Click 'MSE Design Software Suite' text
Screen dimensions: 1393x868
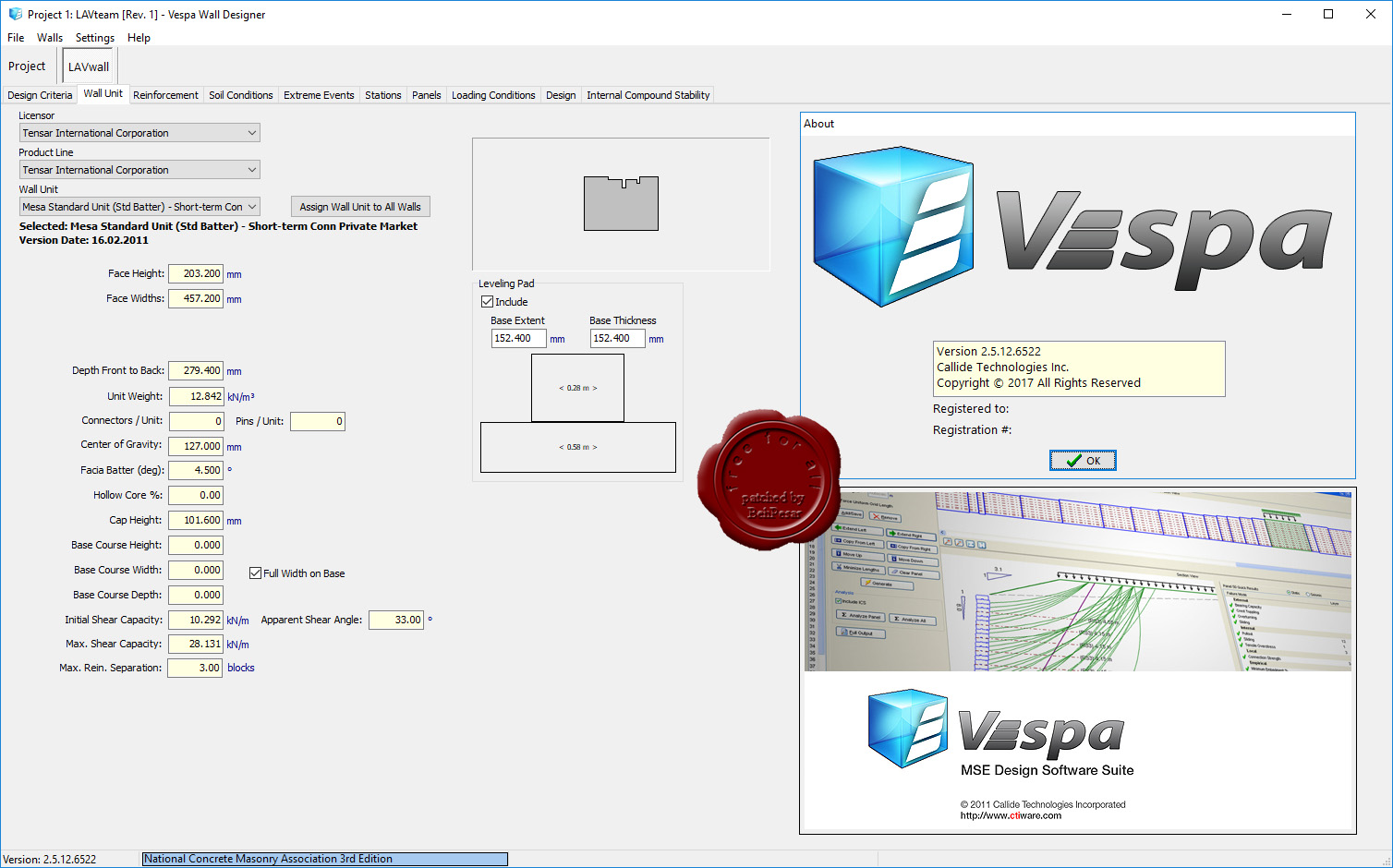pyautogui.click(x=1047, y=770)
